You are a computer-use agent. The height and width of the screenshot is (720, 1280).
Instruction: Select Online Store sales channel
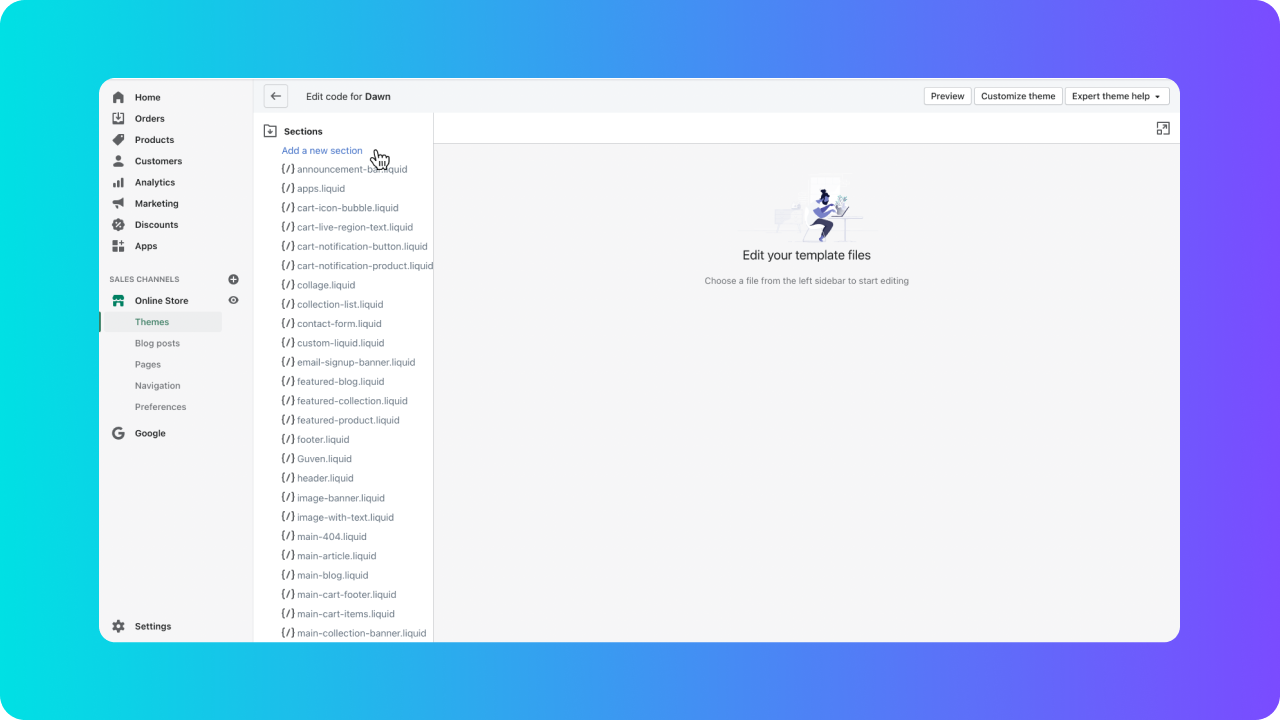click(x=162, y=301)
